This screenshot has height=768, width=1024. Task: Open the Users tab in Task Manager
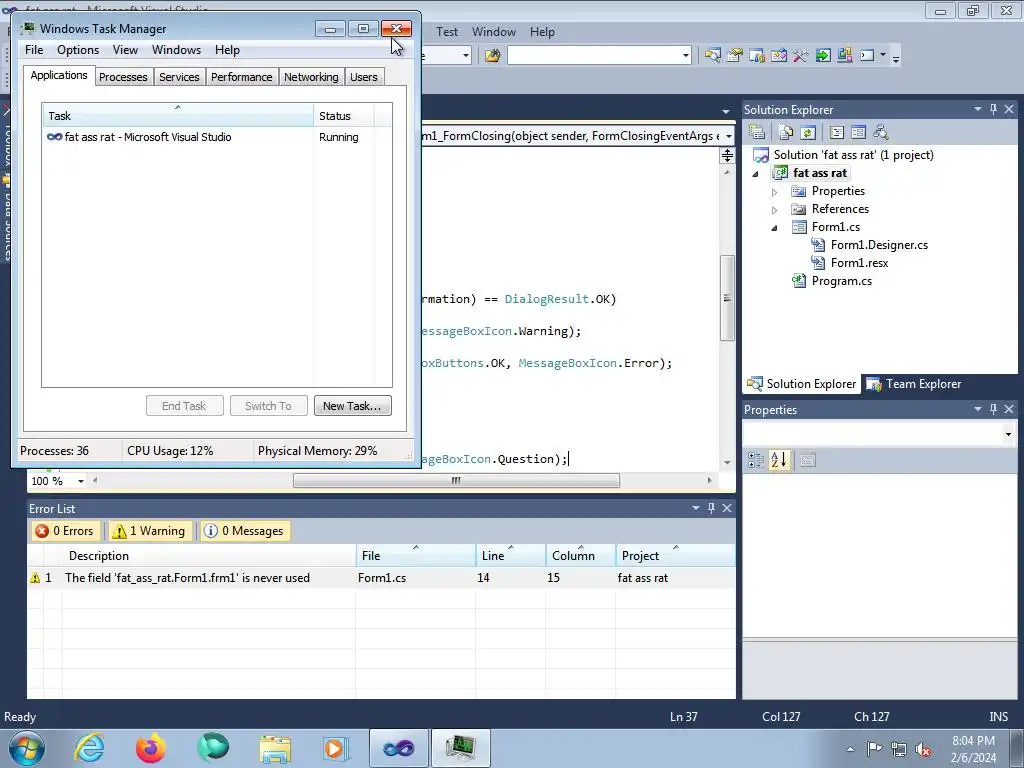364,77
